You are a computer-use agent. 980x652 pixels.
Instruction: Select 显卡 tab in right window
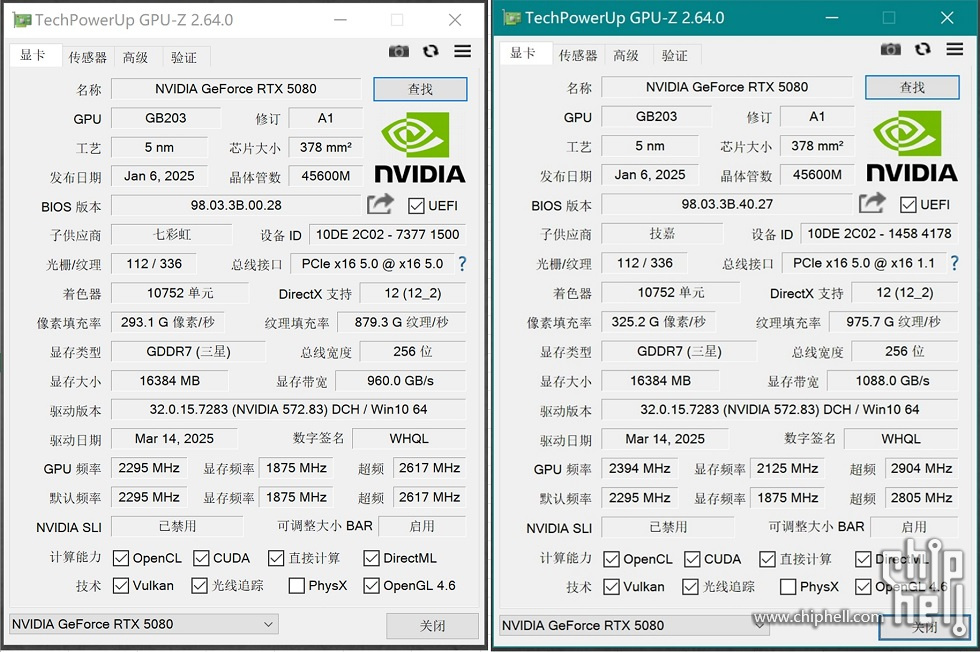[x=525, y=54]
